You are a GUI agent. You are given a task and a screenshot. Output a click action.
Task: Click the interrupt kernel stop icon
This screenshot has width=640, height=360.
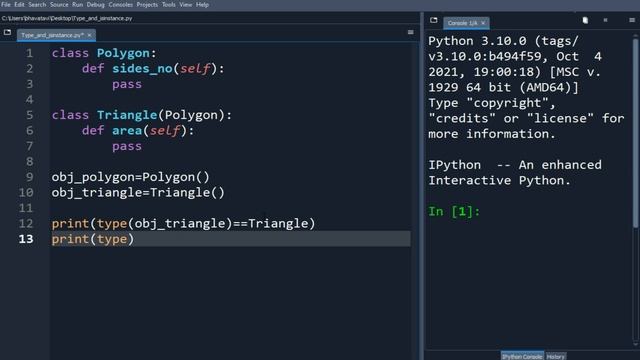coord(605,20)
